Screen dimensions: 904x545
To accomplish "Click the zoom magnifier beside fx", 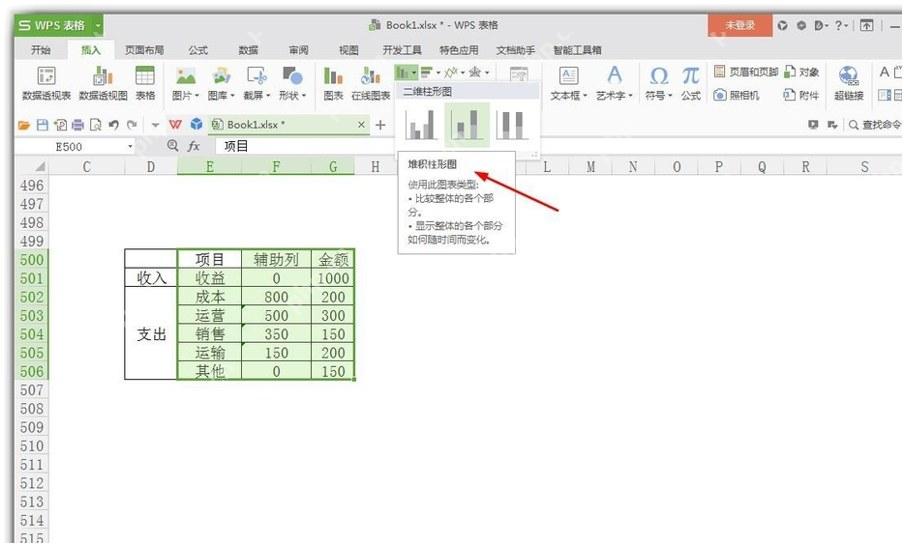I will coord(172,146).
